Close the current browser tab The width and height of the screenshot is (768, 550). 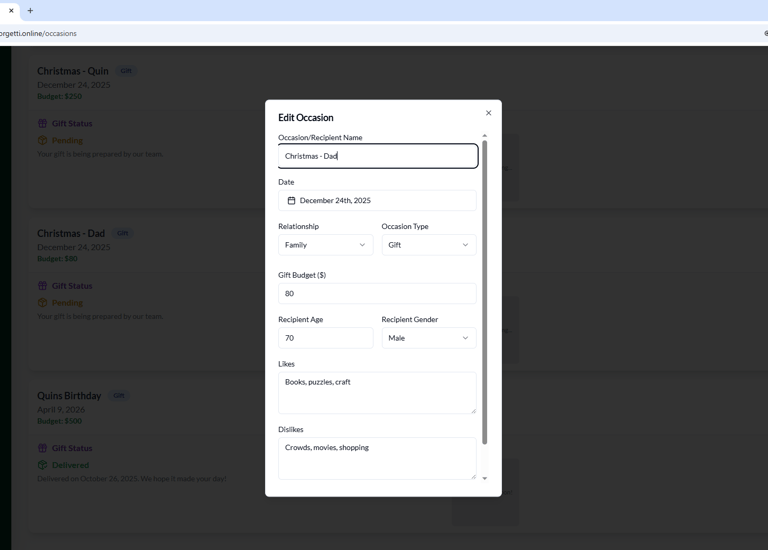pos(11,10)
